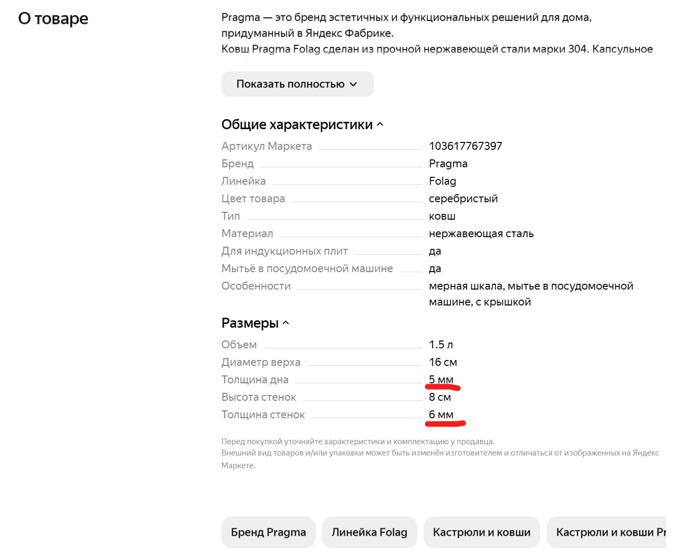Image resolution: width=680 pixels, height=557 pixels.
Task: Click the "Для индукционных плит" label
Action: click(x=284, y=251)
